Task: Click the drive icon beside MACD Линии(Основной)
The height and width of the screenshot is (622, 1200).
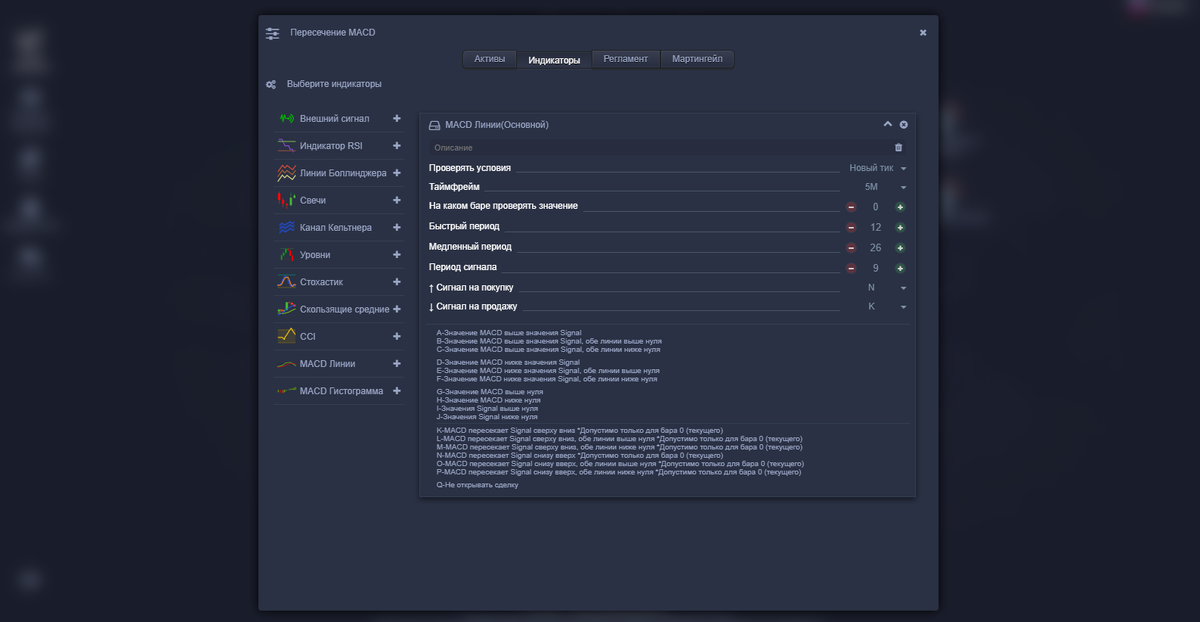Action: (x=434, y=125)
